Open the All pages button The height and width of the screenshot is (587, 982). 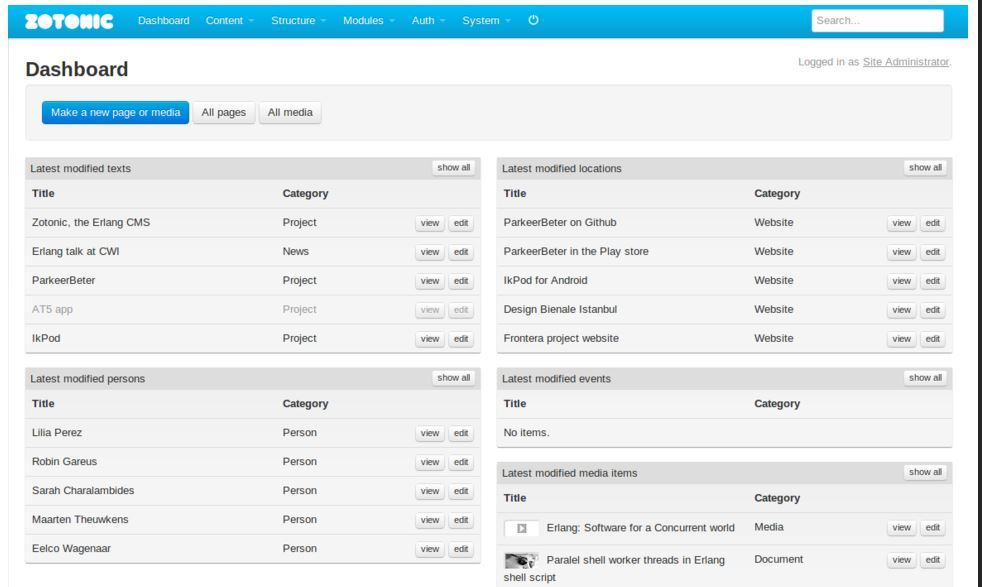coord(223,113)
